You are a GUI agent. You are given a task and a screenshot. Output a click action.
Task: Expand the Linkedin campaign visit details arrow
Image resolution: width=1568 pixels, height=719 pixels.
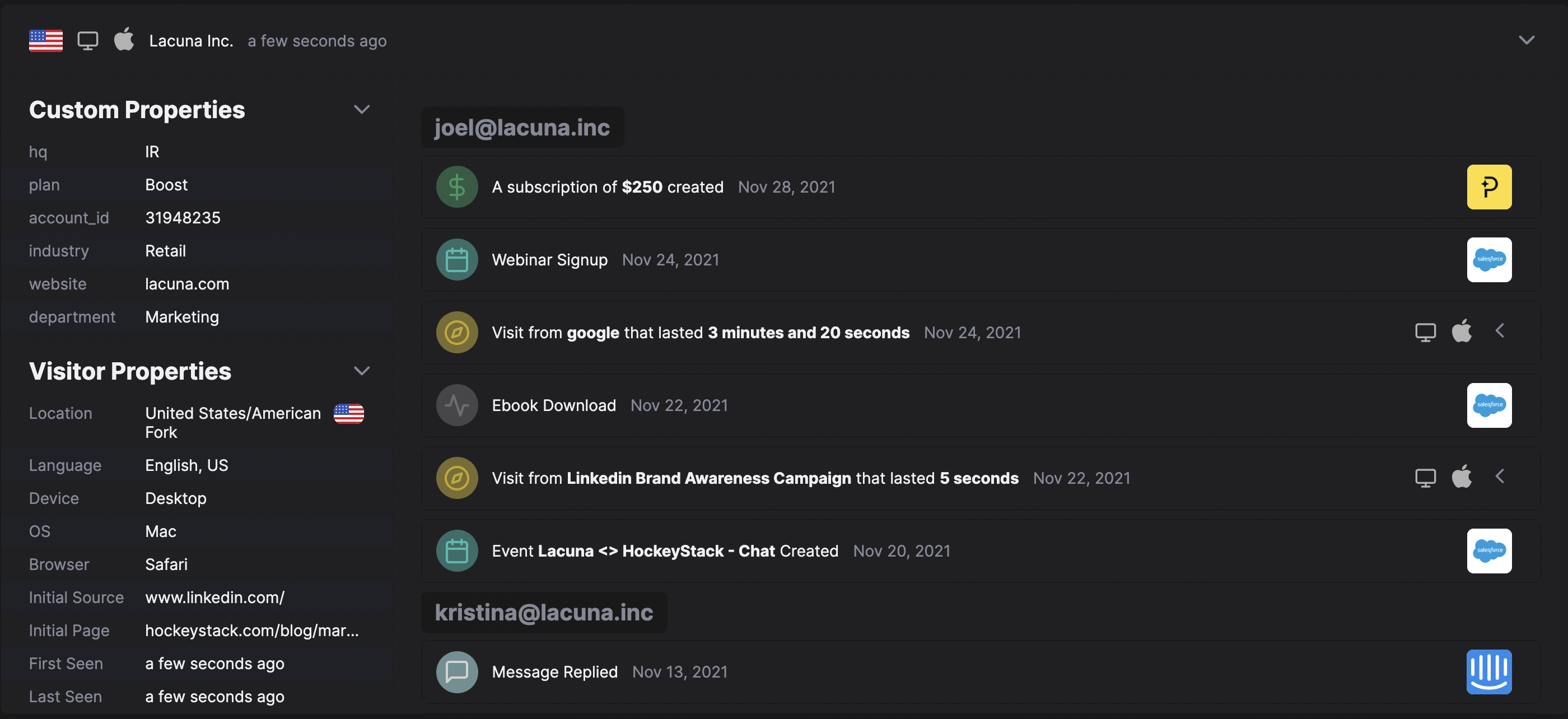click(1500, 477)
